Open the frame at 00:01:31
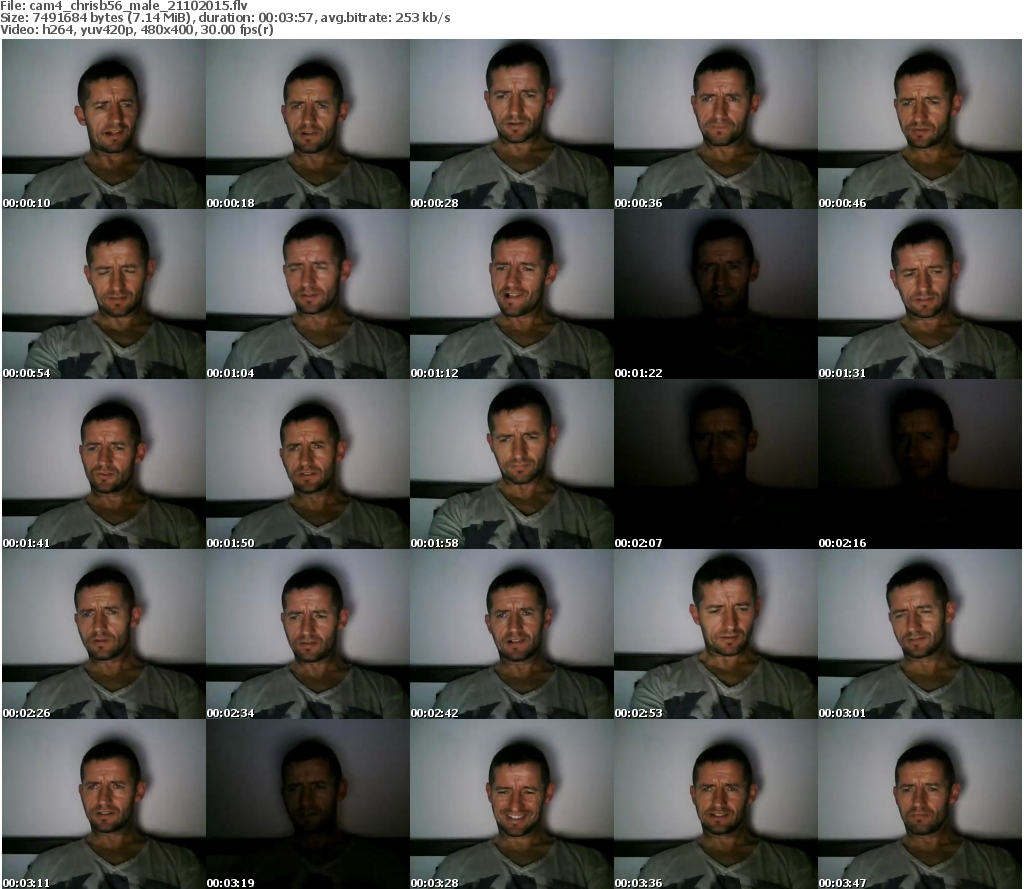The width and height of the screenshot is (1024, 889). pos(920,294)
